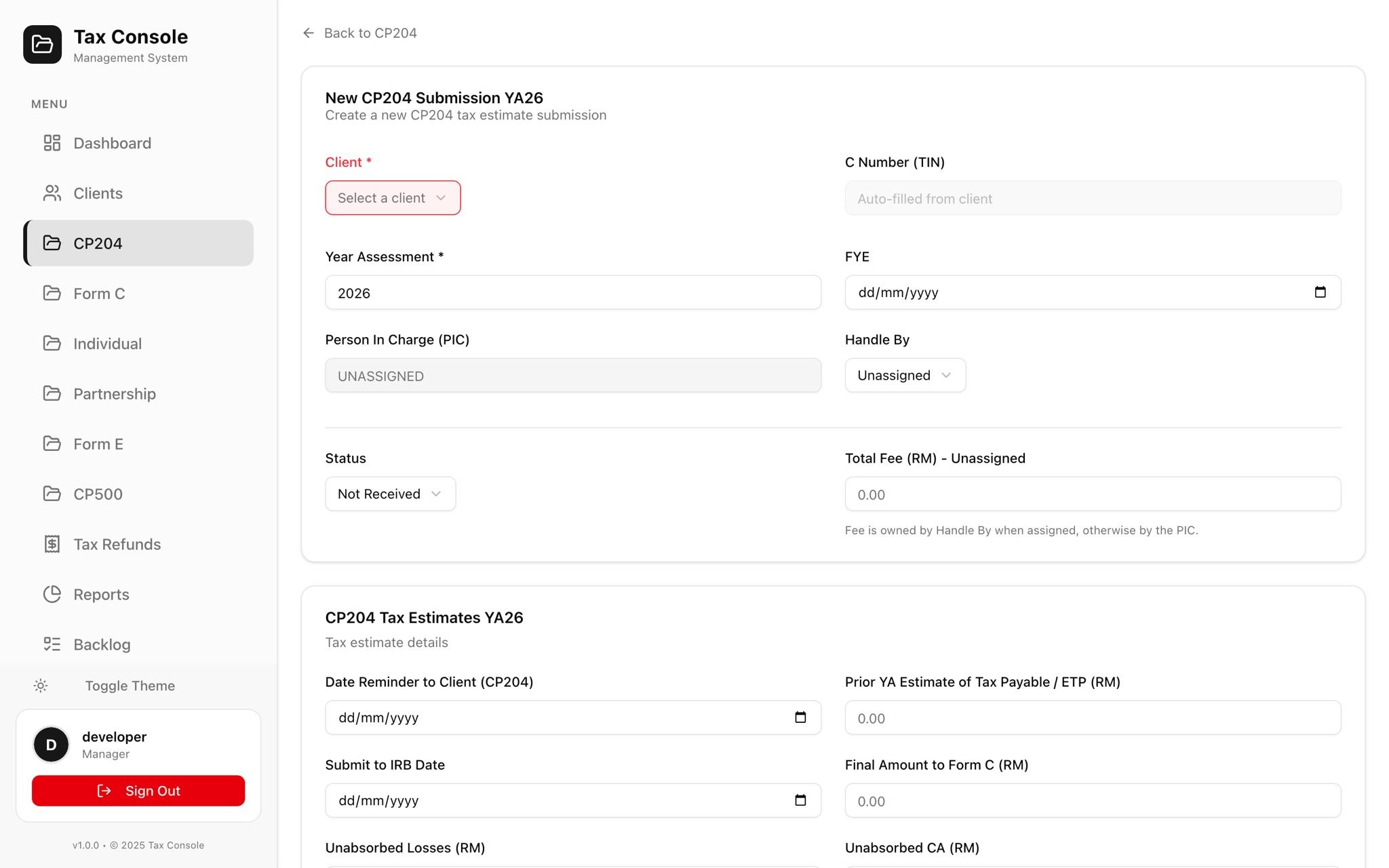The width and height of the screenshot is (1389, 868).
Task: Click the Partnership folder icon
Action: tap(52, 393)
